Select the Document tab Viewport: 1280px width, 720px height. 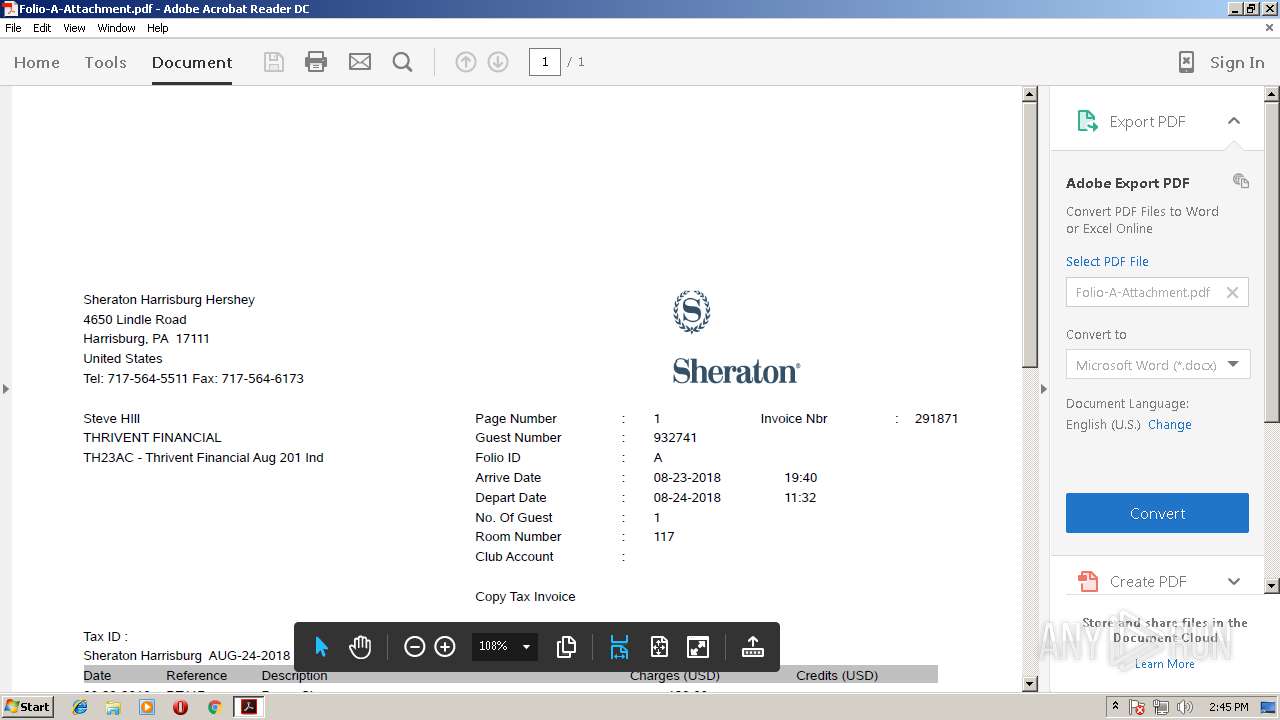pyautogui.click(x=192, y=62)
